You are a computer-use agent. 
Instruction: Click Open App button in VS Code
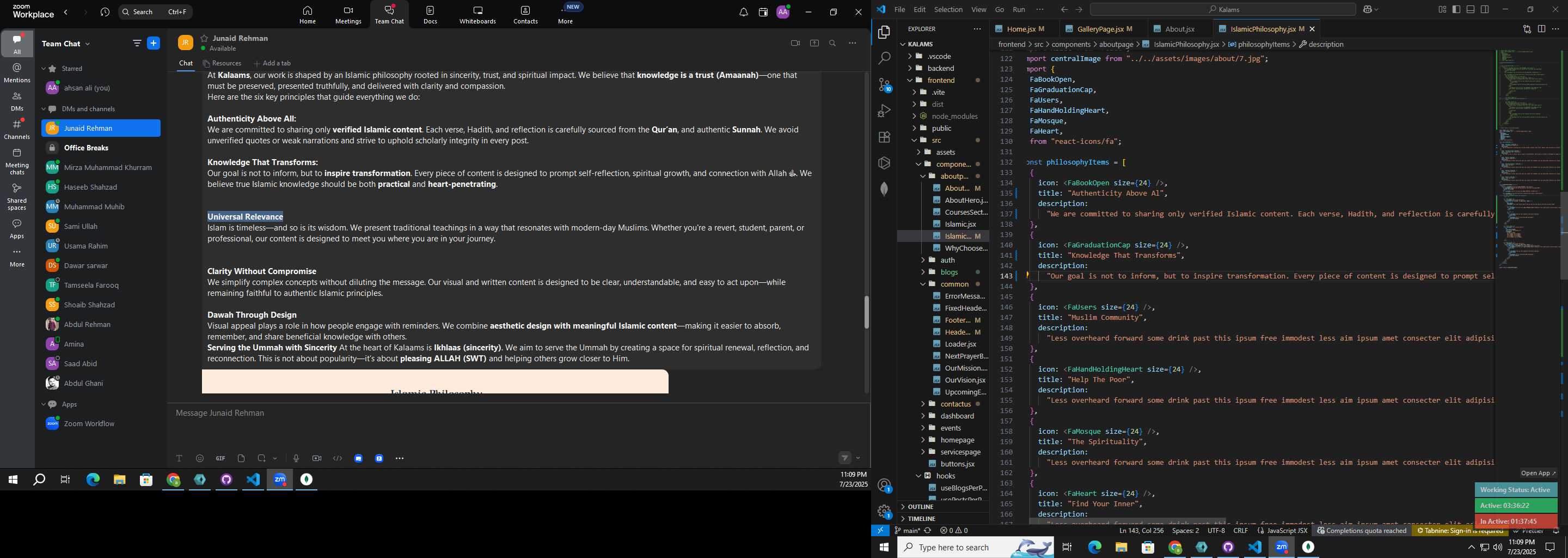pyautogui.click(x=1538, y=472)
